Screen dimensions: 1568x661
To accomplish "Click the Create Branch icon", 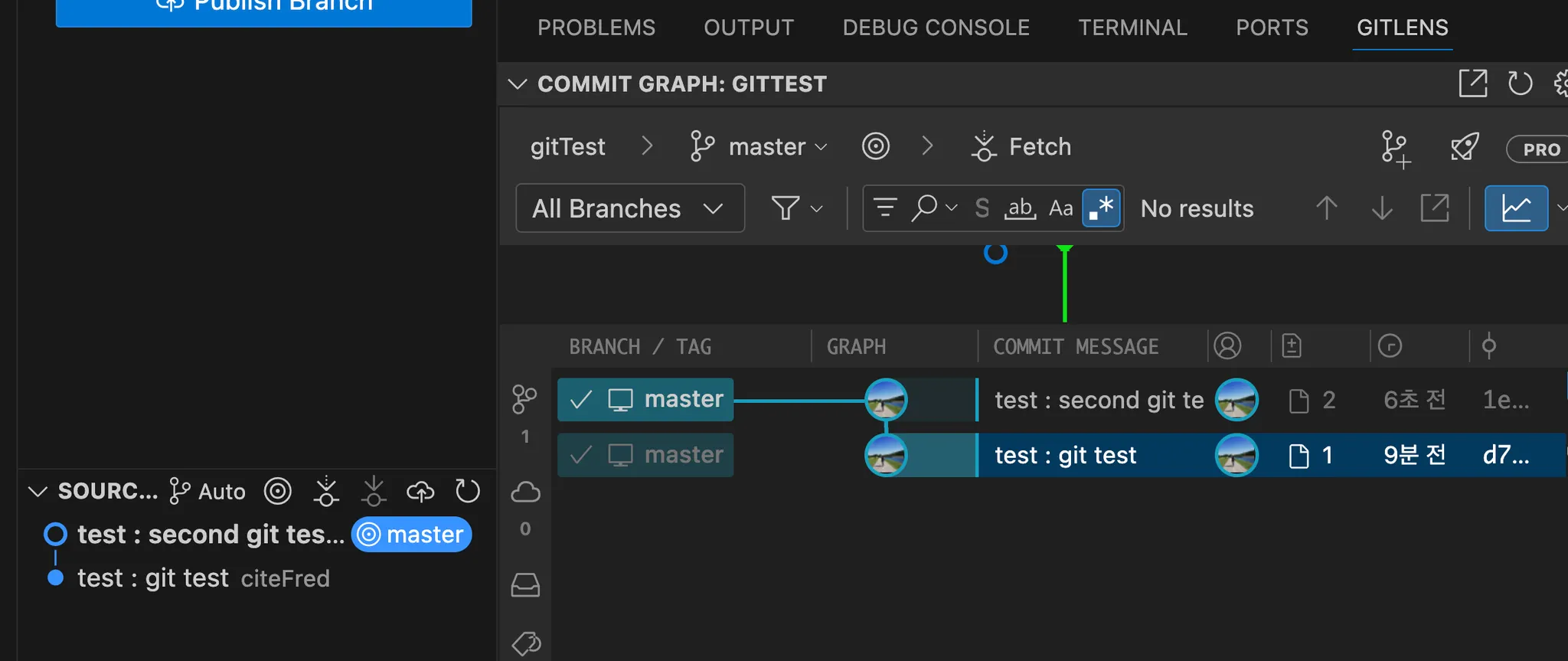I will pyautogui.click(x=1395, y=148).
